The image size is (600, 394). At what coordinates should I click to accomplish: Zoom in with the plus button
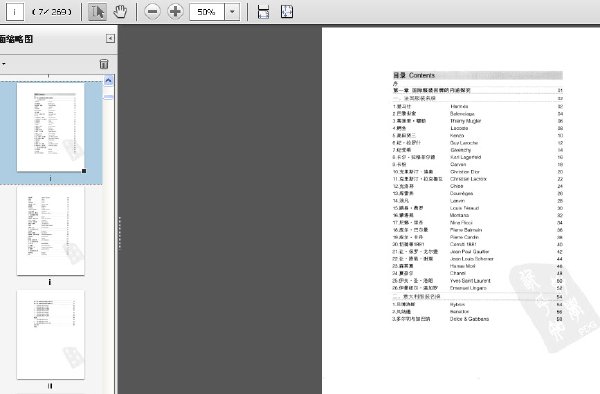point(175,12)
